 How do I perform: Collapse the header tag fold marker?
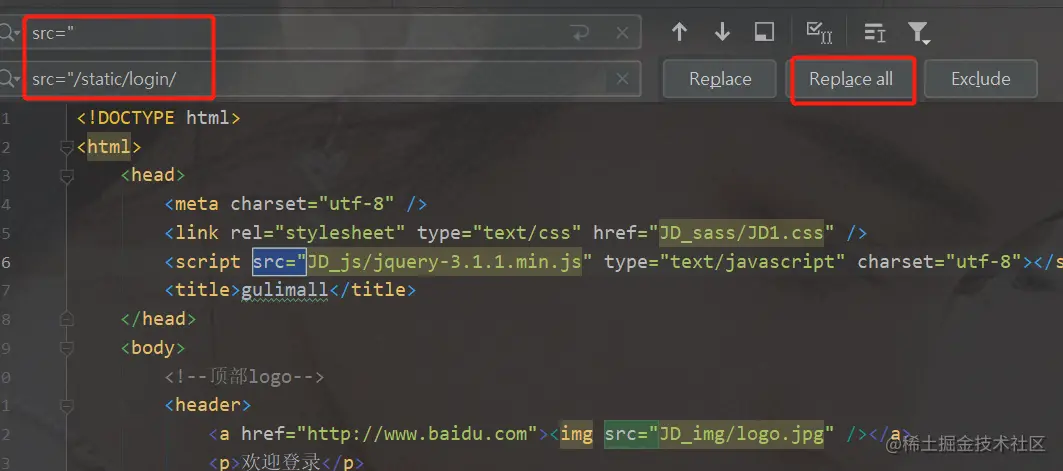tap(66, 405)
